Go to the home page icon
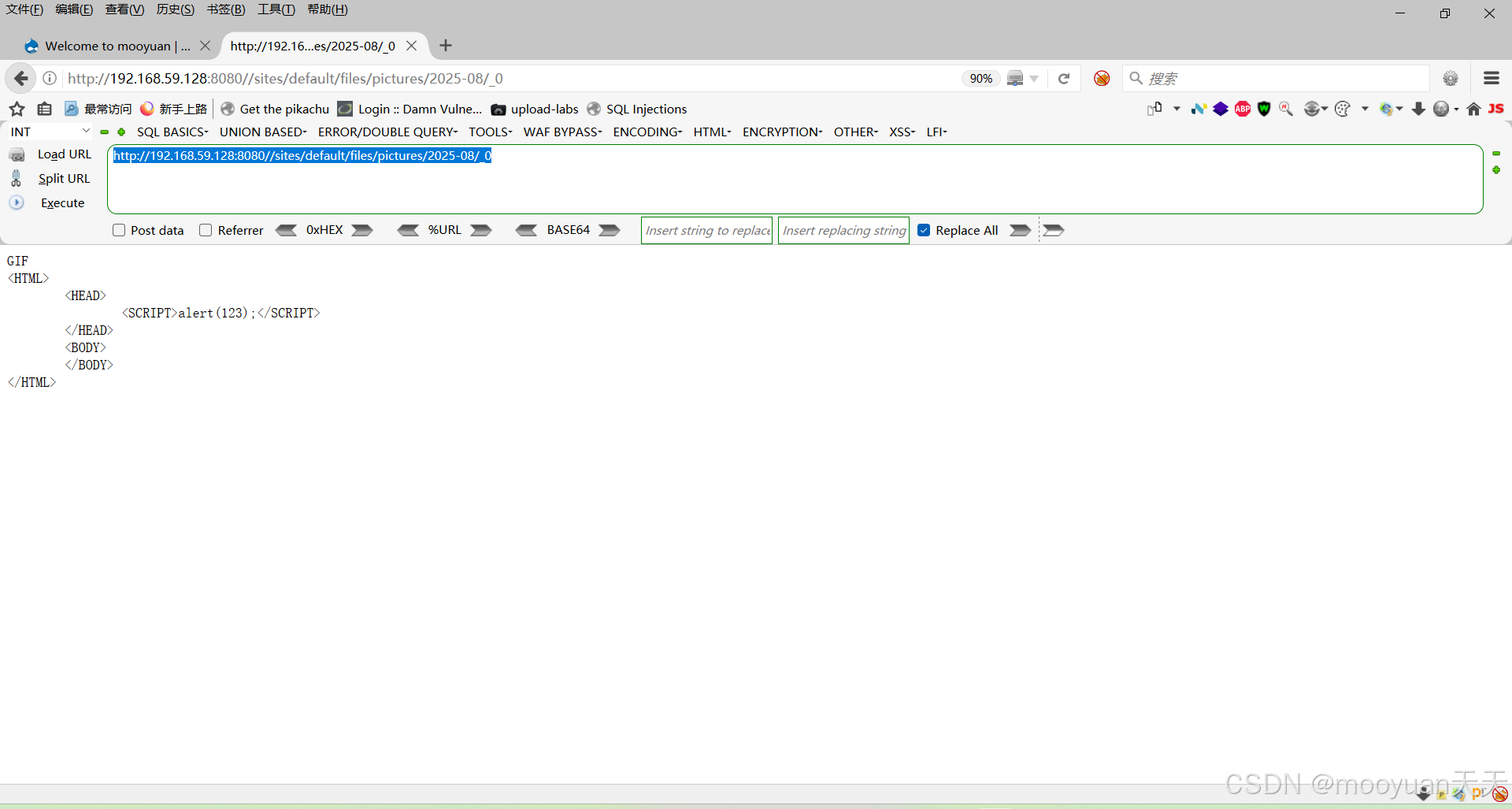Screen dimensions: 1512x809 tap(1473, 109)
